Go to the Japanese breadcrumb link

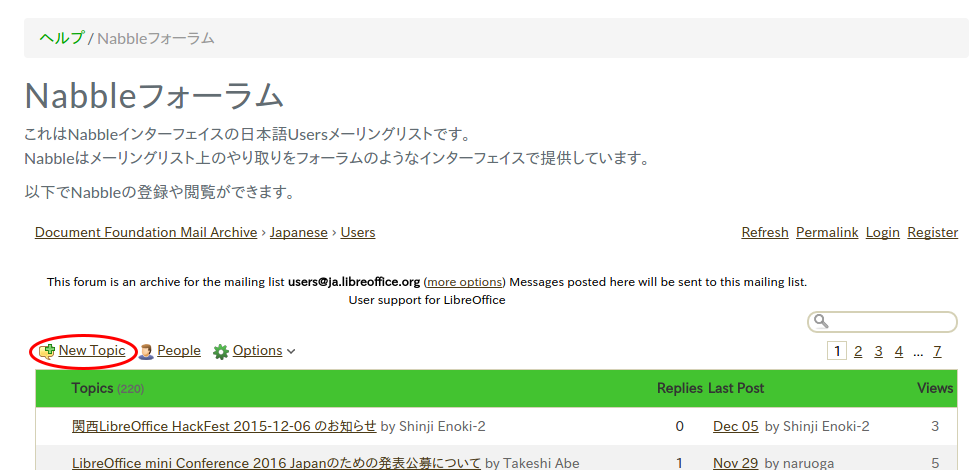pos(299,232)
